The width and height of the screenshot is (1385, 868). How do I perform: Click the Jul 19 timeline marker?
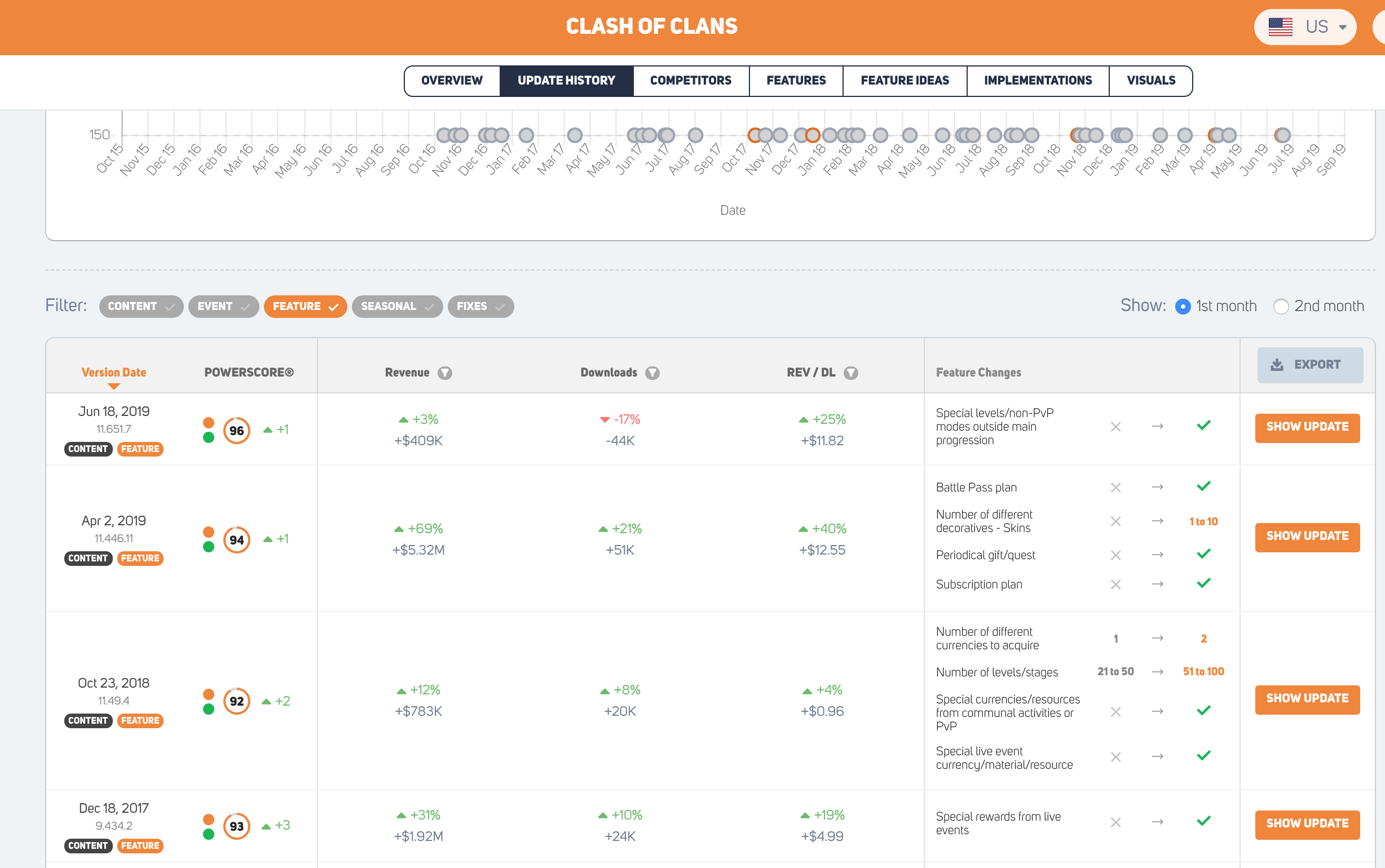1282,135
